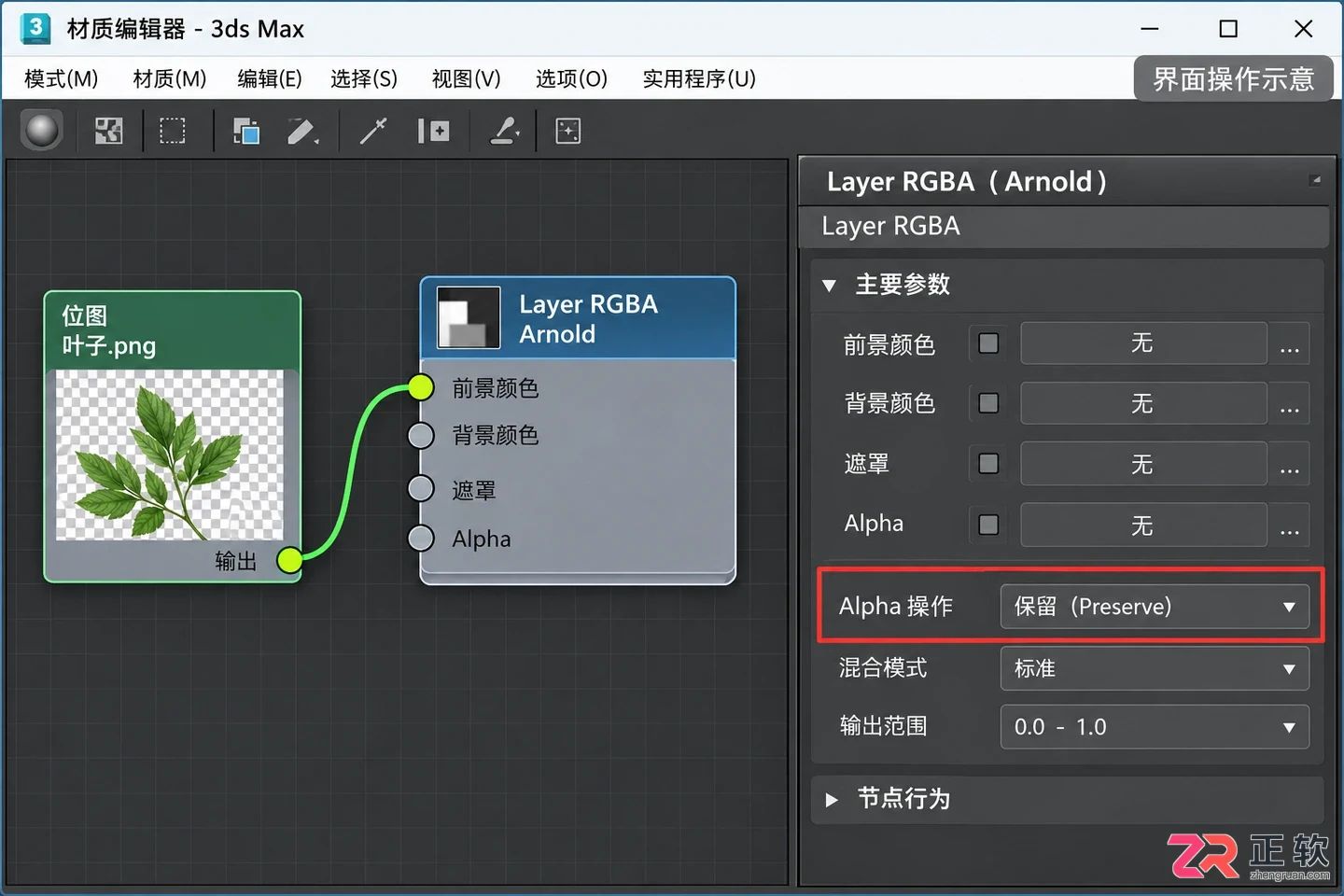This screenshot has width=1344, height=896.
Task: Enable the 背景颜色 map checkbox
Action: point(988,403)
